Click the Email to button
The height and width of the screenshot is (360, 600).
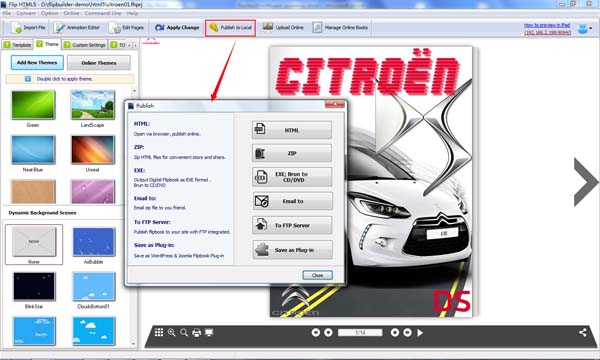click(x=292, y=201)
